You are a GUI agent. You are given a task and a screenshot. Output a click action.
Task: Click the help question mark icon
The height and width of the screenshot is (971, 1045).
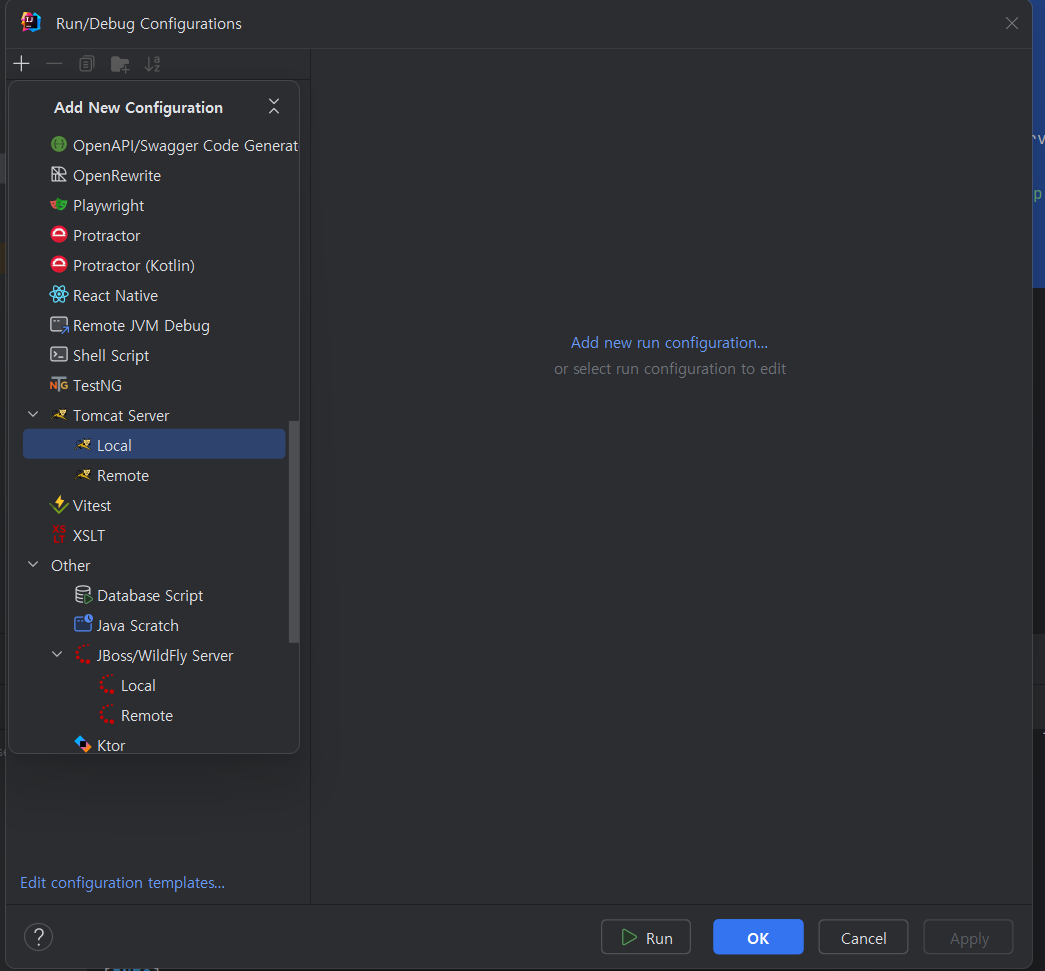(x=39, y=937)
